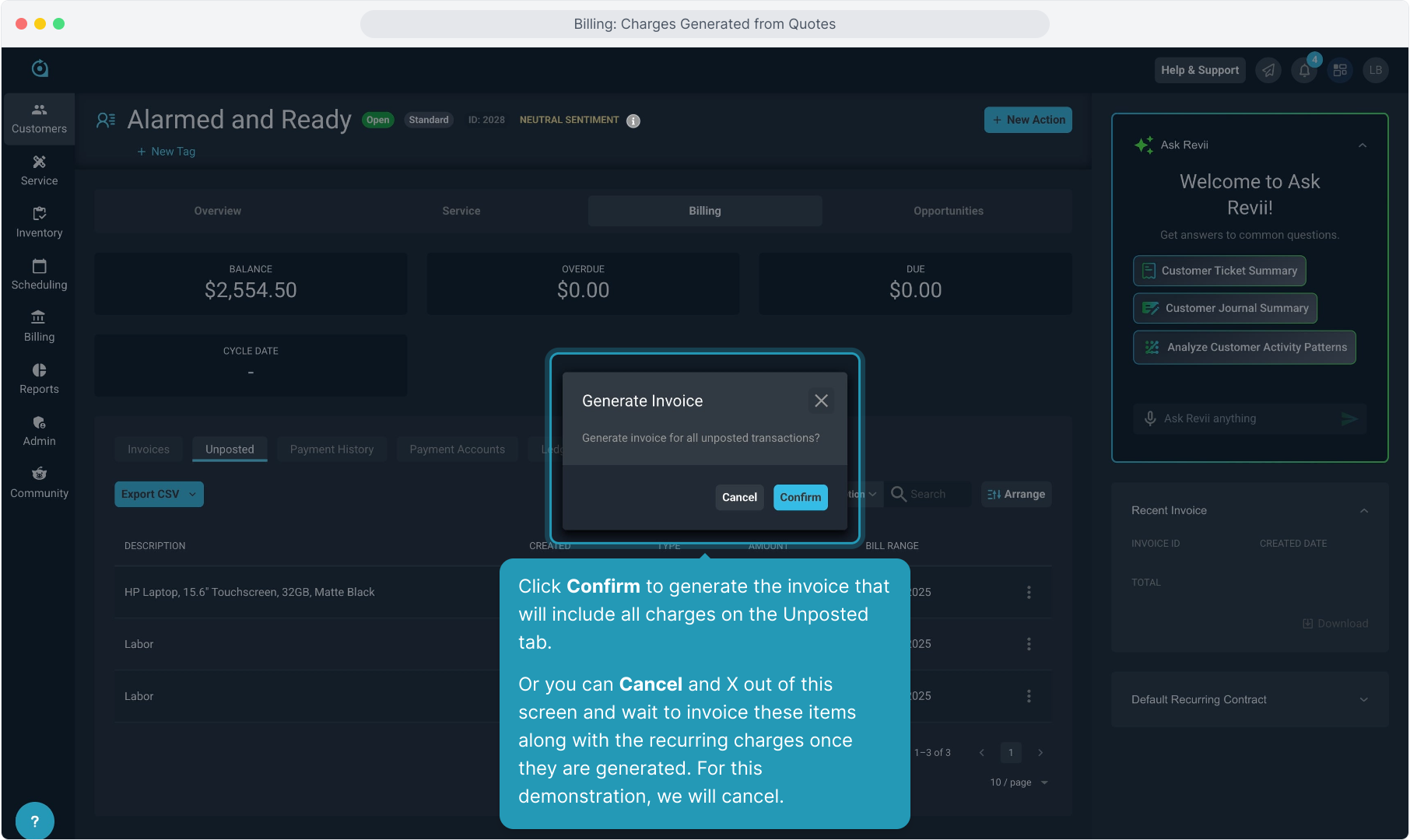Type in the Ask Revii anything field
1410x840 pixels.
coord(1245,418)
